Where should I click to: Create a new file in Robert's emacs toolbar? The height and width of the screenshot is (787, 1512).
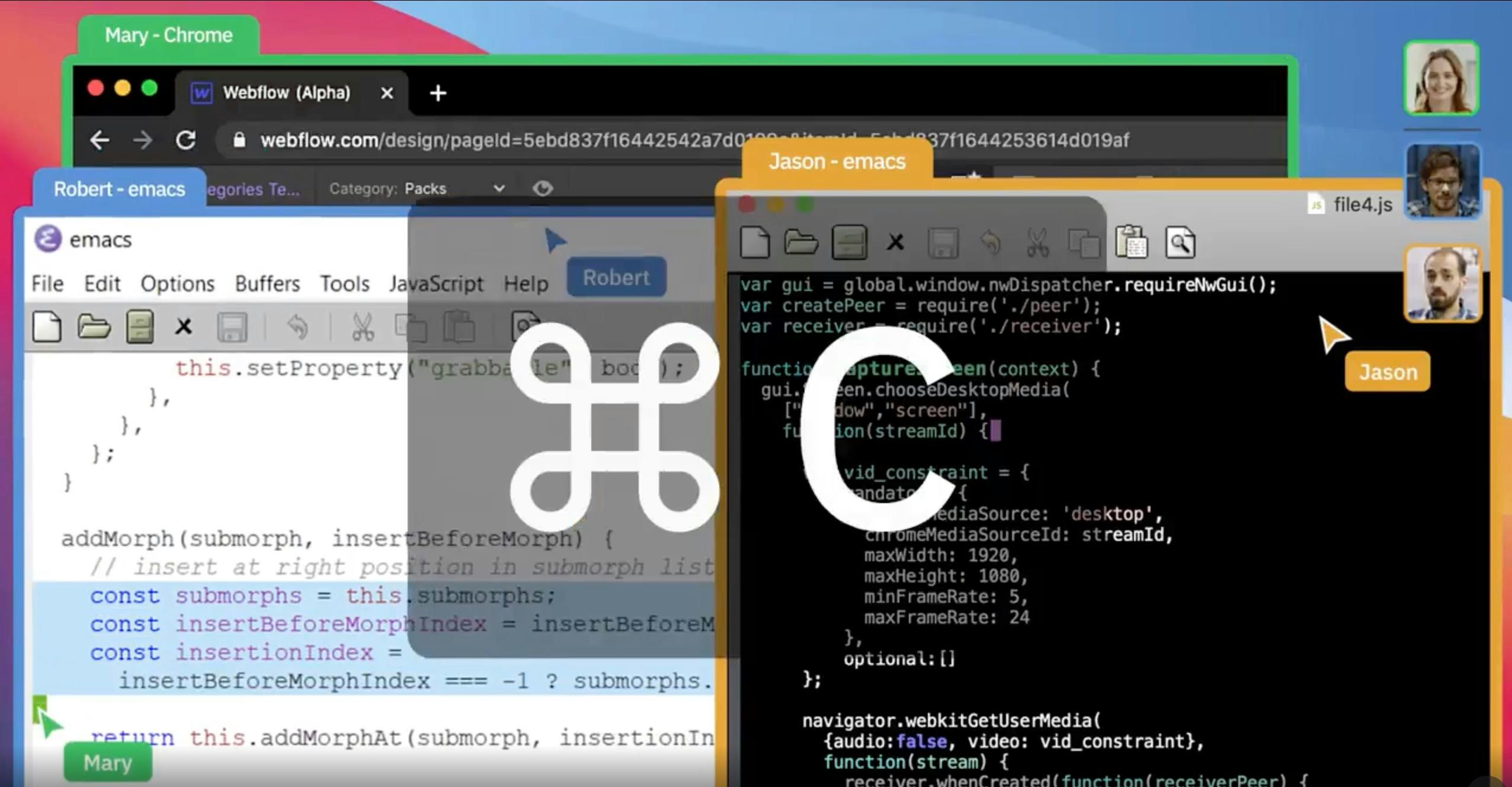click(47, 326)
